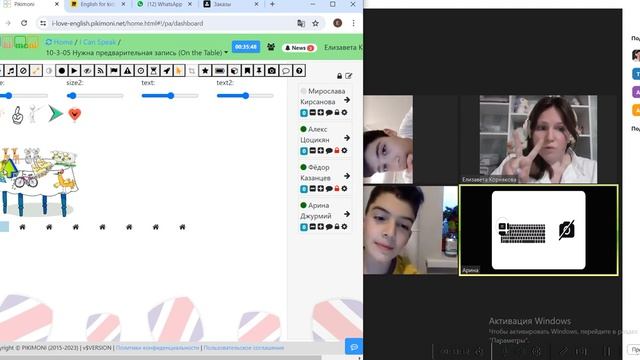
Task: Open blue chat widget button
Action: coord(353,347)
